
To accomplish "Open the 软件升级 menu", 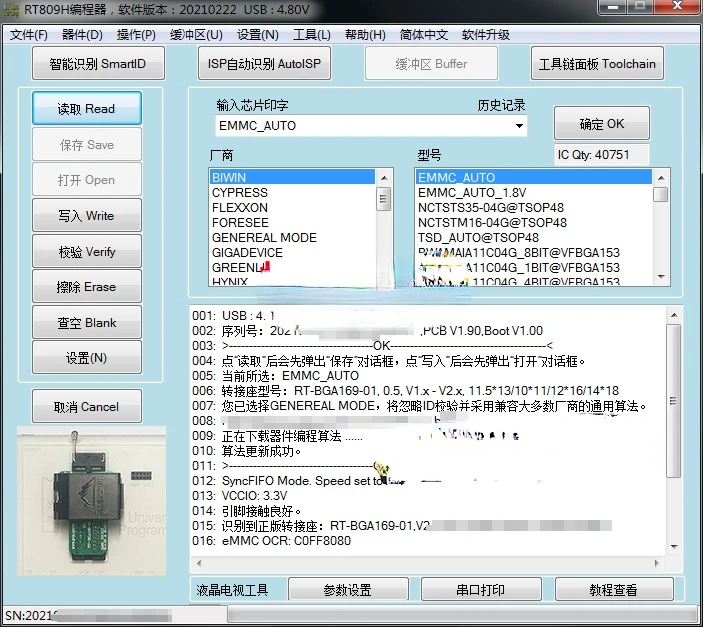I will 486,35.
